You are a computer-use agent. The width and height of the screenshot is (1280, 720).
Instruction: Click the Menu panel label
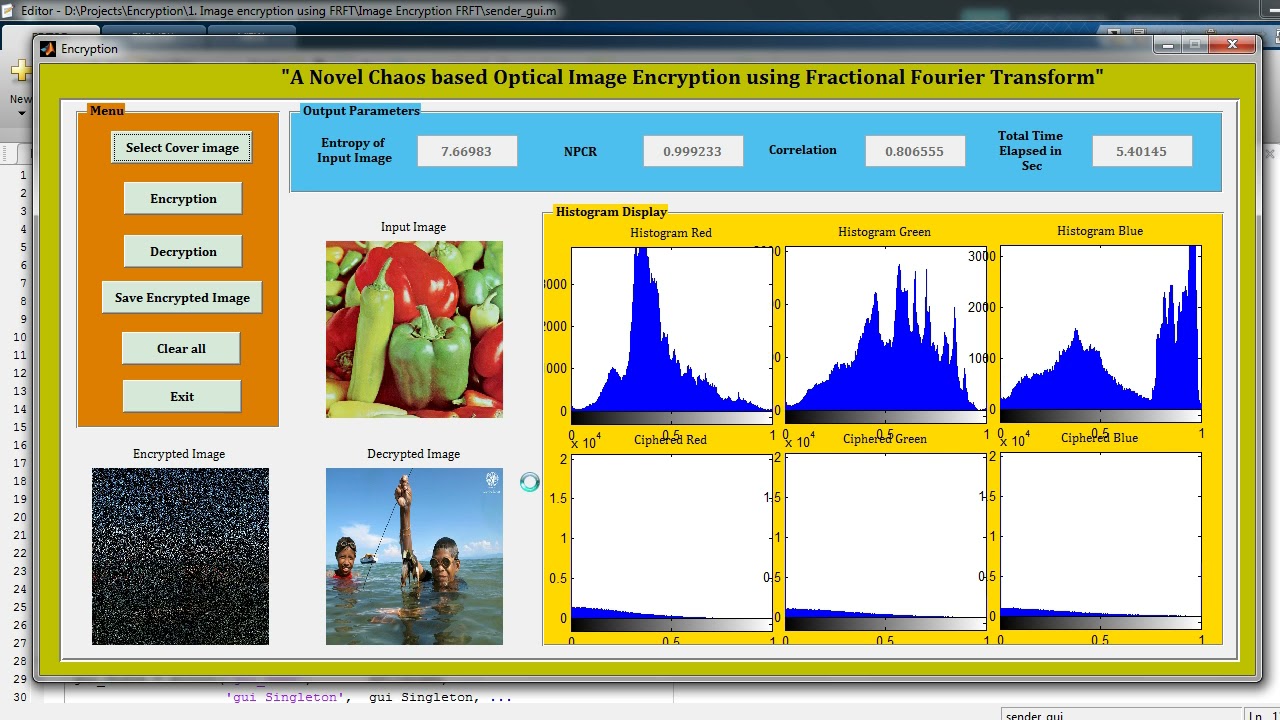coord(106,111)
